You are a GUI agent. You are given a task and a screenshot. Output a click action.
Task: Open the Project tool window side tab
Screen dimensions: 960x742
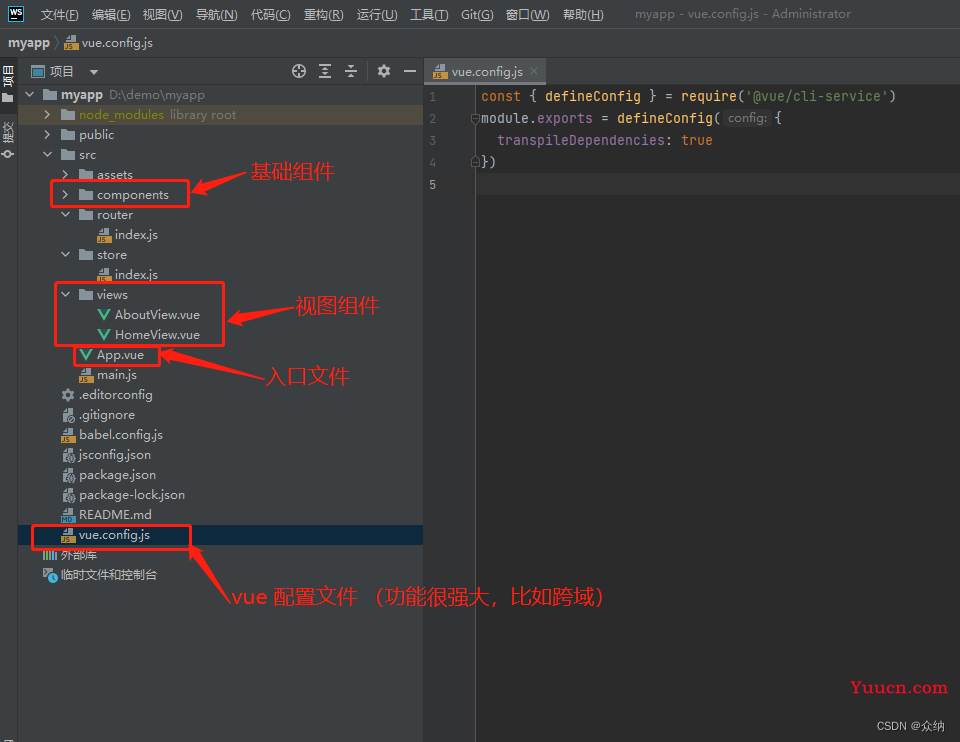8,83
